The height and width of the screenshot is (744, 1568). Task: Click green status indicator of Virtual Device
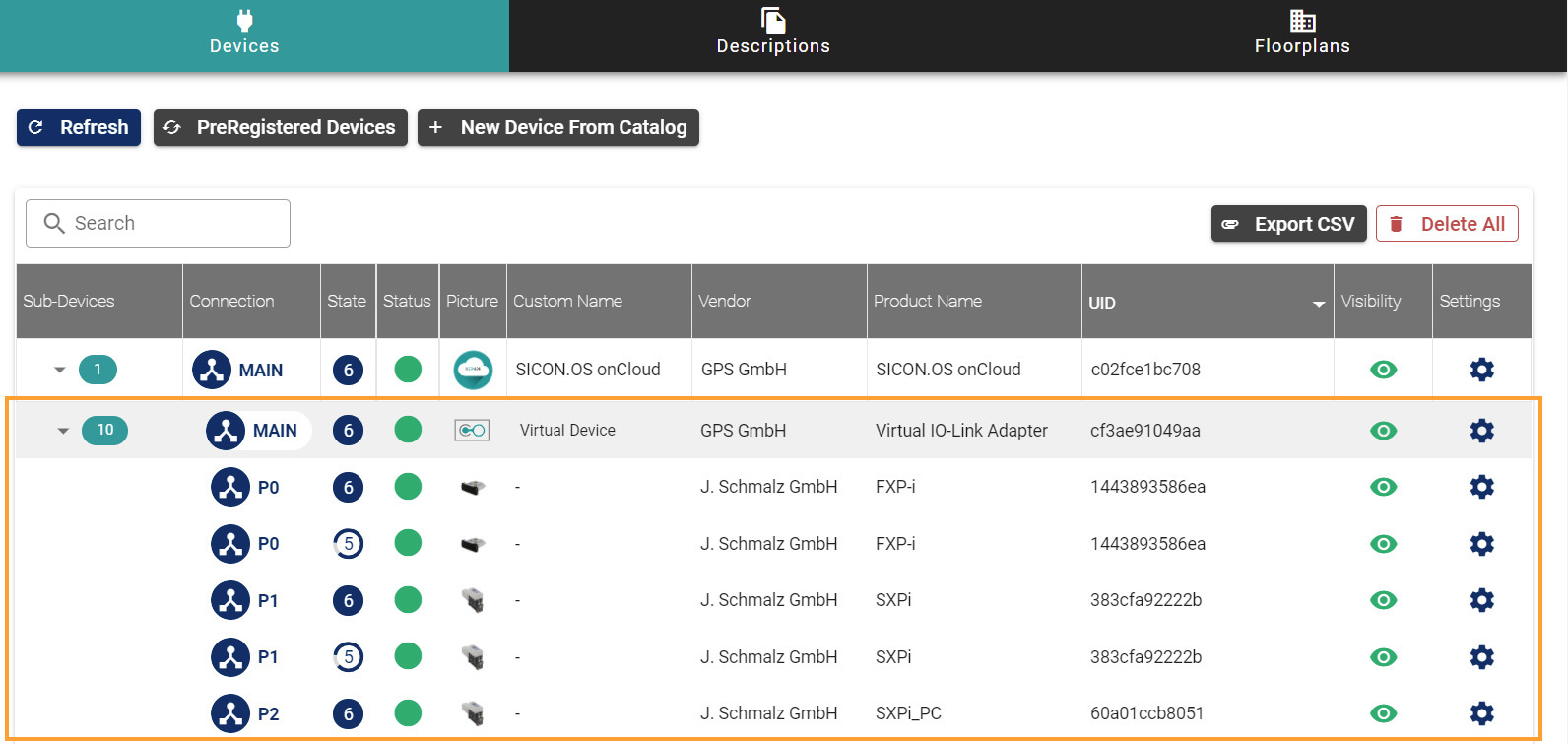pos(408,431)
